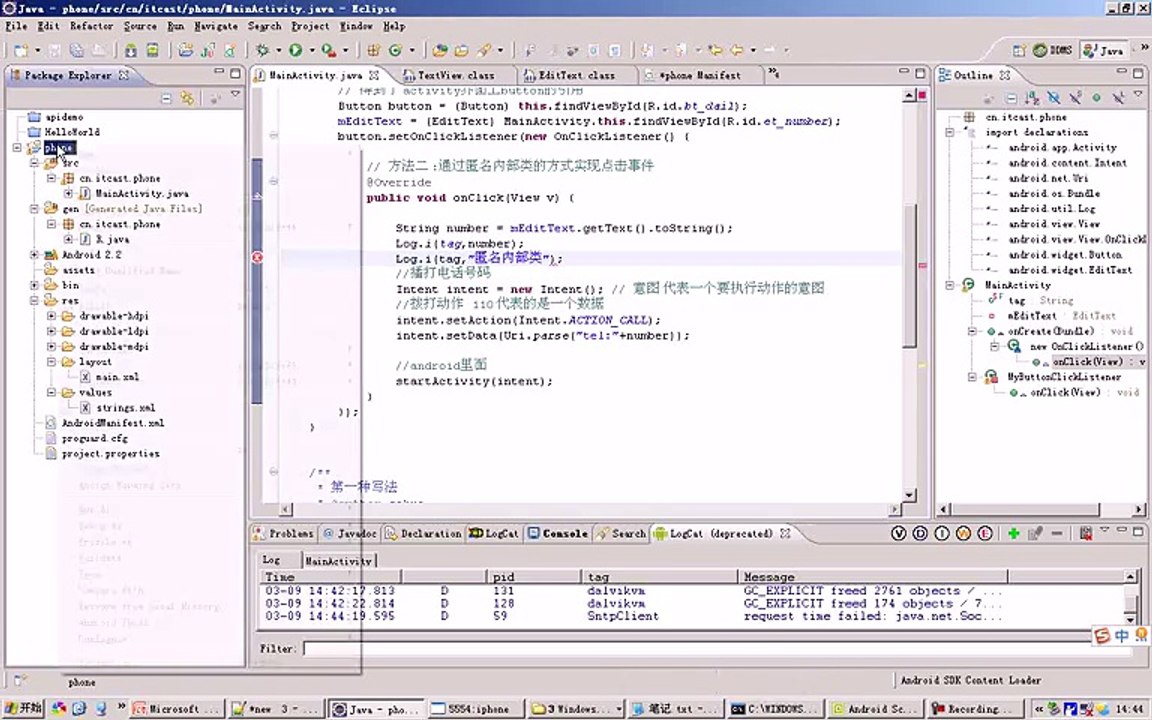Open the Android Virtual Device Manager icon
1152x720 pixels.
(152, 50)
